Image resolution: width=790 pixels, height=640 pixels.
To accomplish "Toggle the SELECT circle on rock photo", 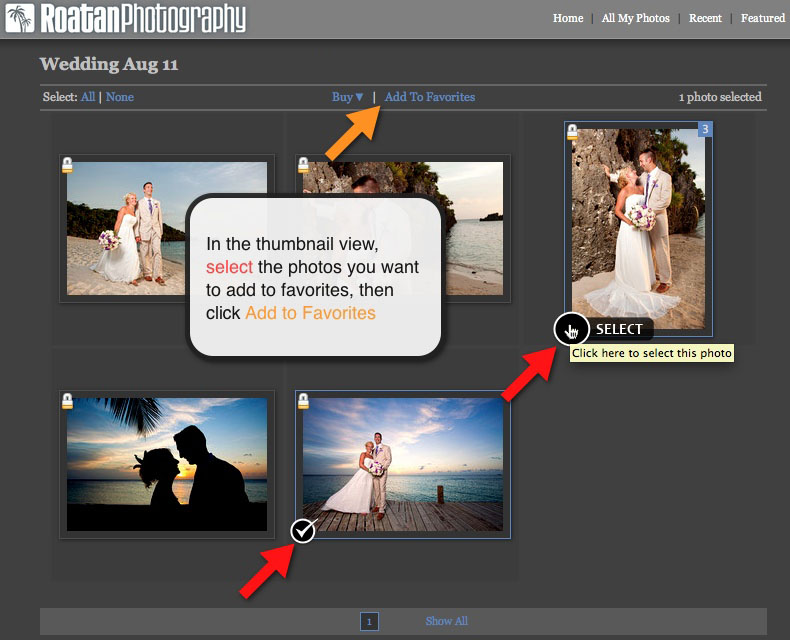I will (571, 328).
